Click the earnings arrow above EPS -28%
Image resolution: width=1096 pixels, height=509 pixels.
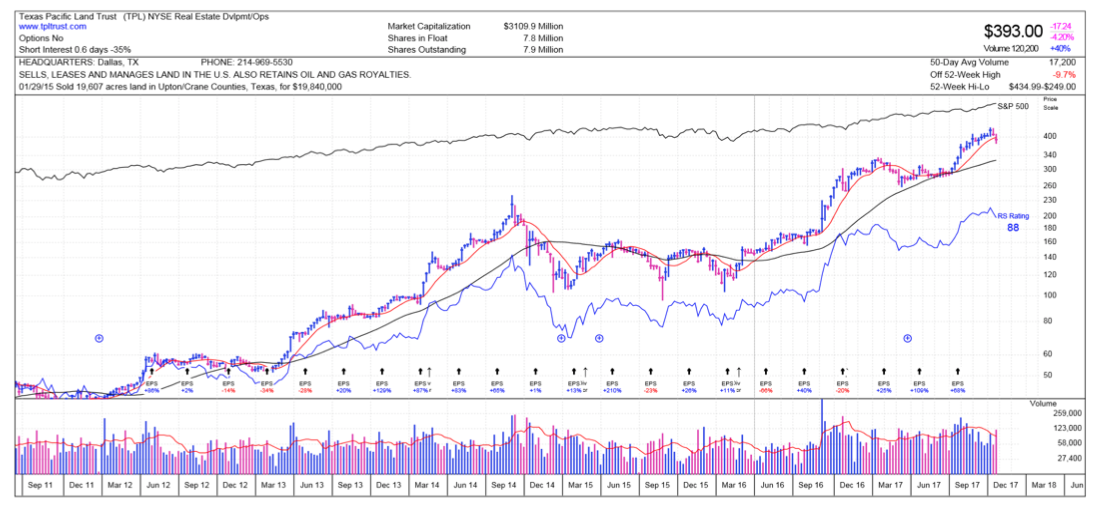click(305, 372)
